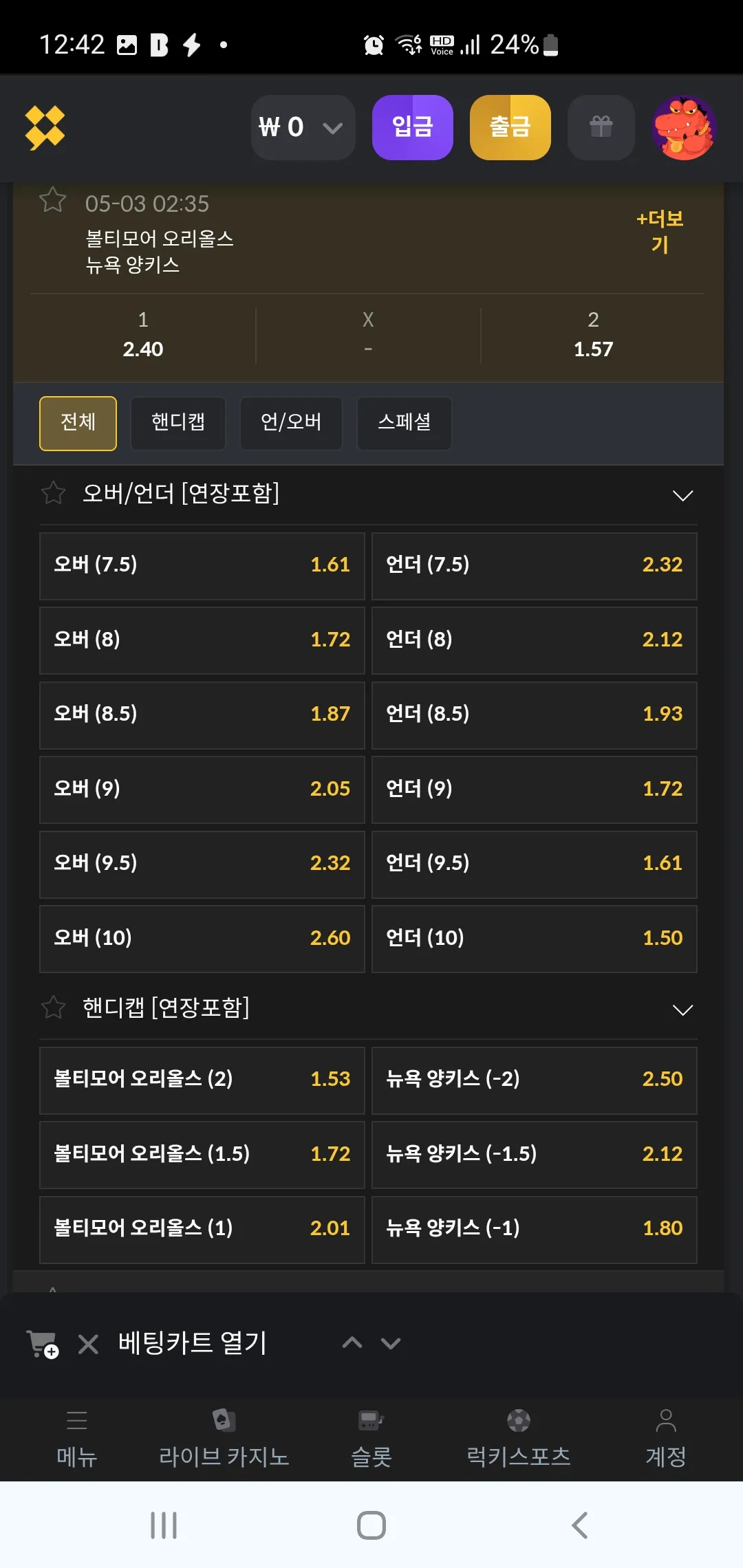Switch to the 언/오버 tab
This screenshot has width=743, height=1568.
click(291, 423)
